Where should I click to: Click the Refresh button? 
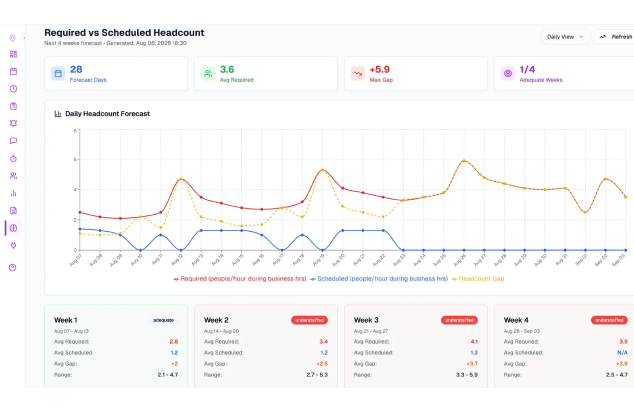[615, 37]
